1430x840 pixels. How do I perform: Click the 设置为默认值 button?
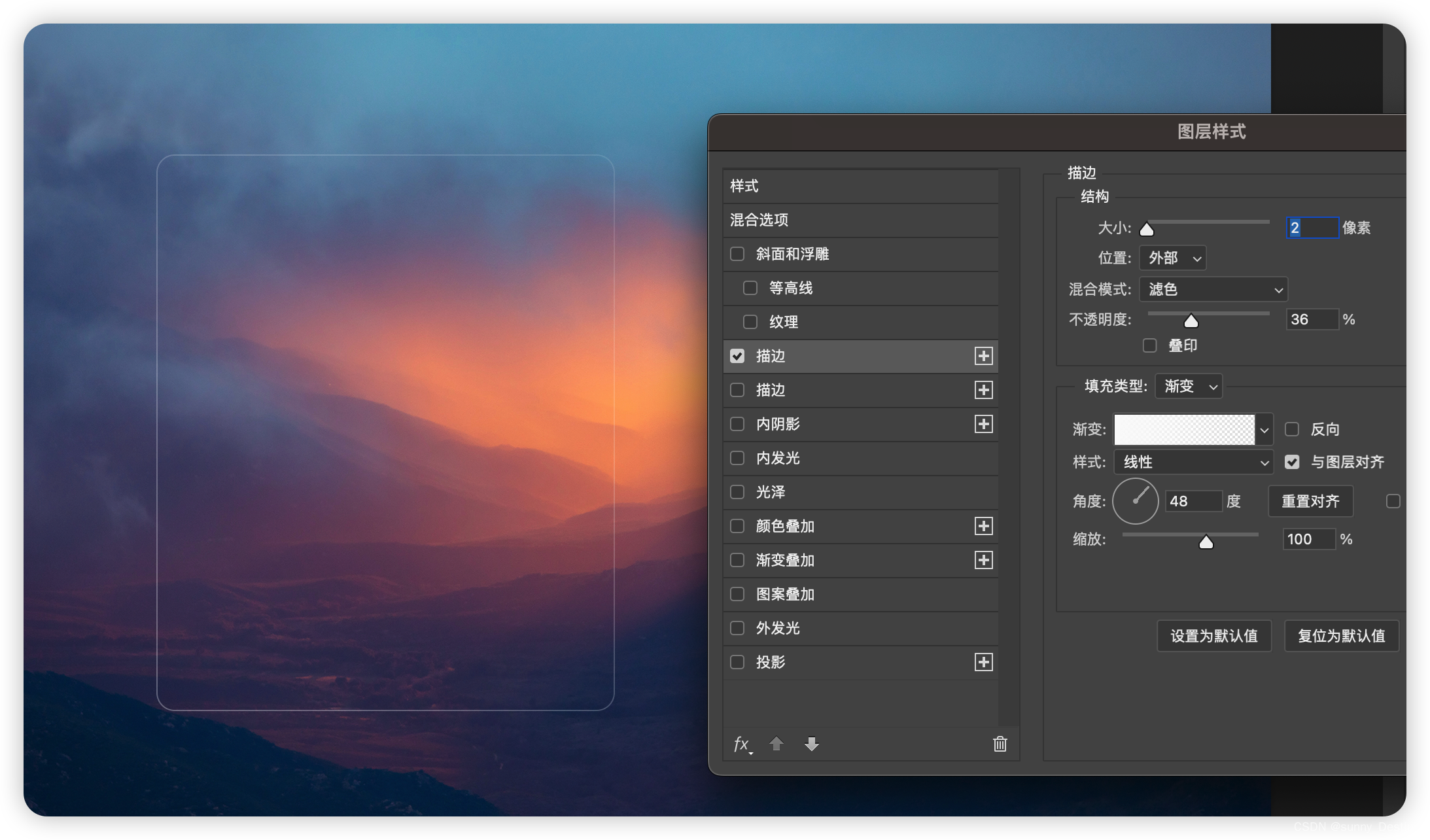pos(1213,636)
